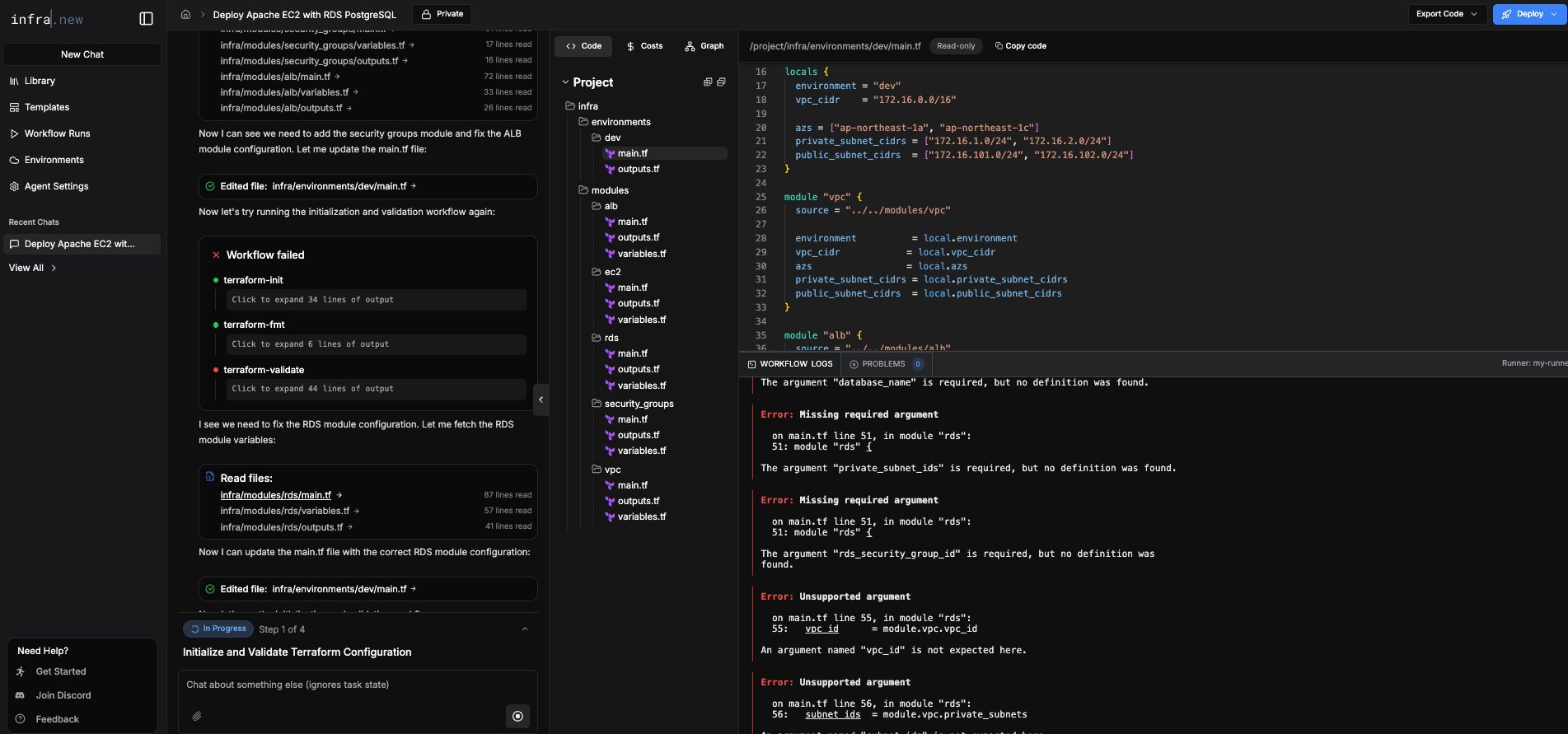Select main.tf under dev folder
The width and height of the screenshot is (1568, 734).
pyautogui.click(x=633, y=153)
